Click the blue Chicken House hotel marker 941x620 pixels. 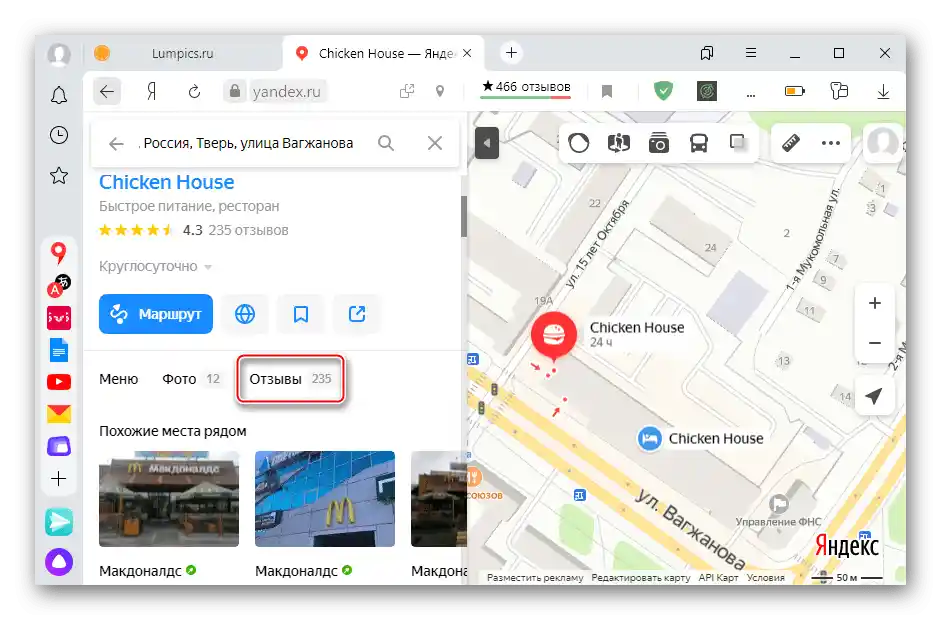tap(649, 439)
